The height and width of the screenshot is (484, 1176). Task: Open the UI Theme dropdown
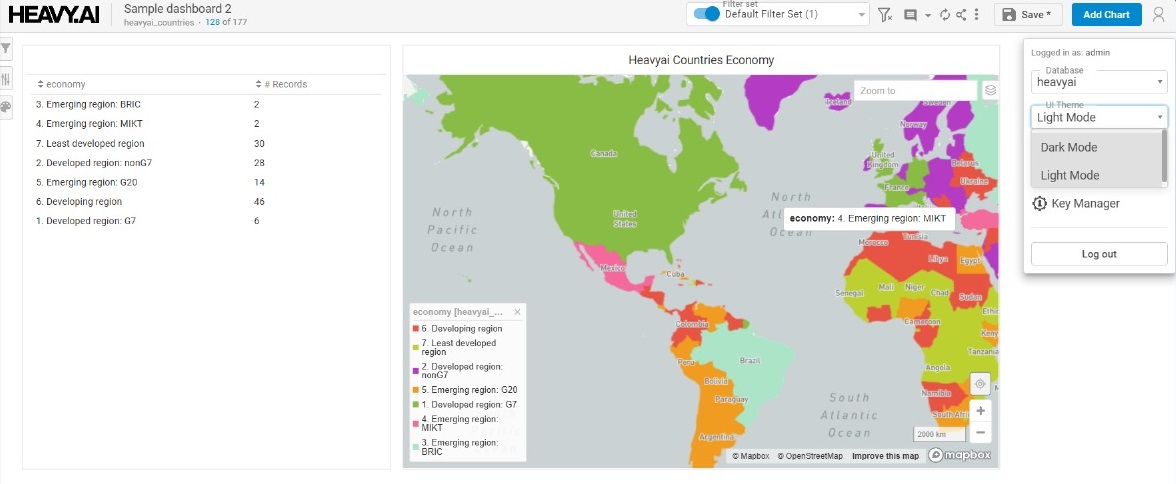[1099, 117]
